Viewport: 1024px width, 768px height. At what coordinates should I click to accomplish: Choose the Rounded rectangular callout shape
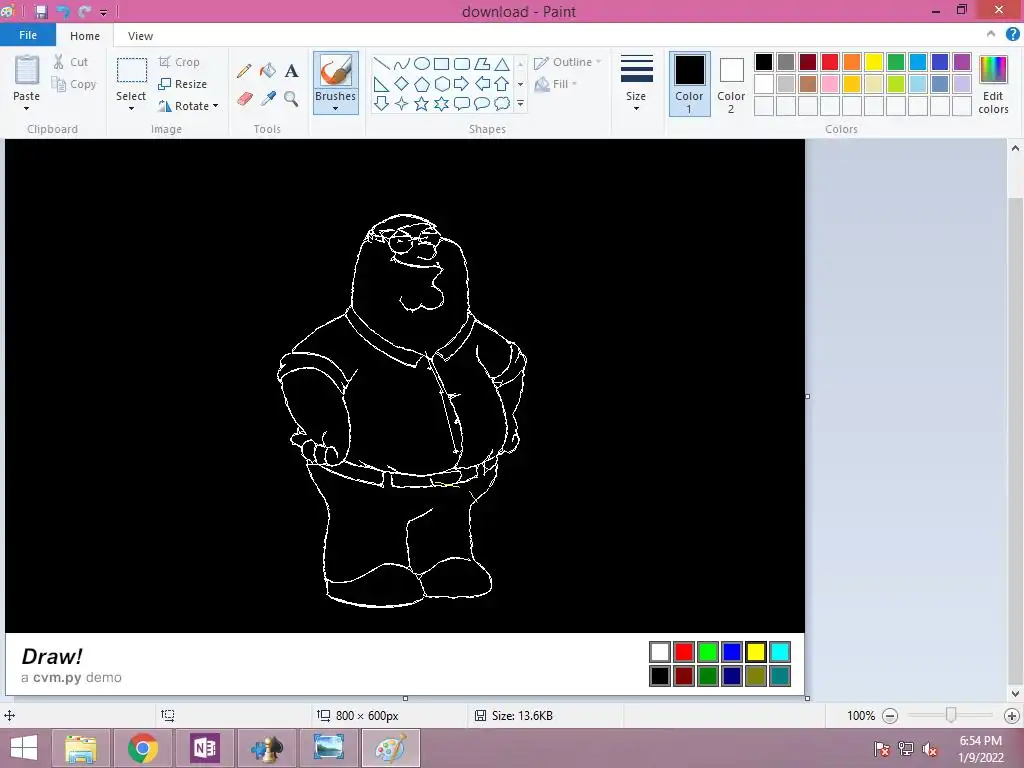tap(462, 103)
